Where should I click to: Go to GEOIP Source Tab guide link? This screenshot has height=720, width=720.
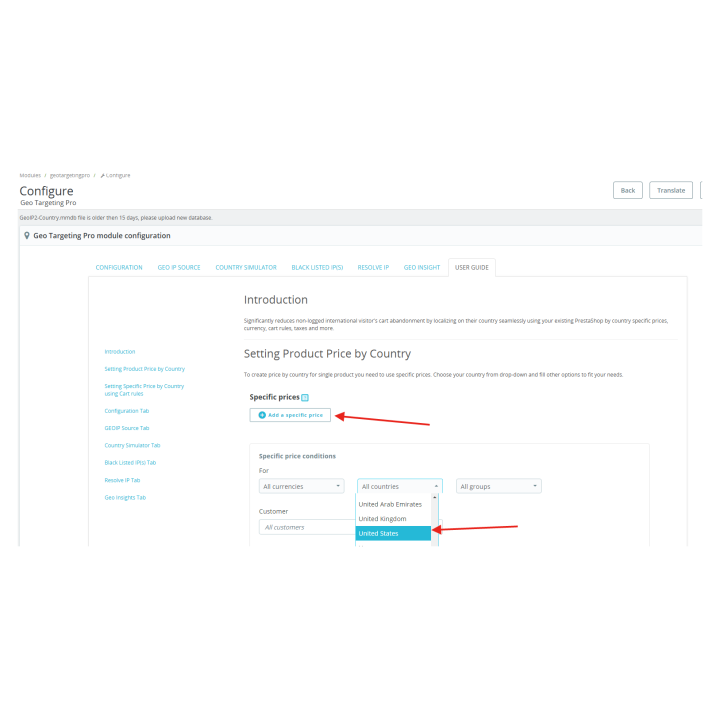coord(127,428)
